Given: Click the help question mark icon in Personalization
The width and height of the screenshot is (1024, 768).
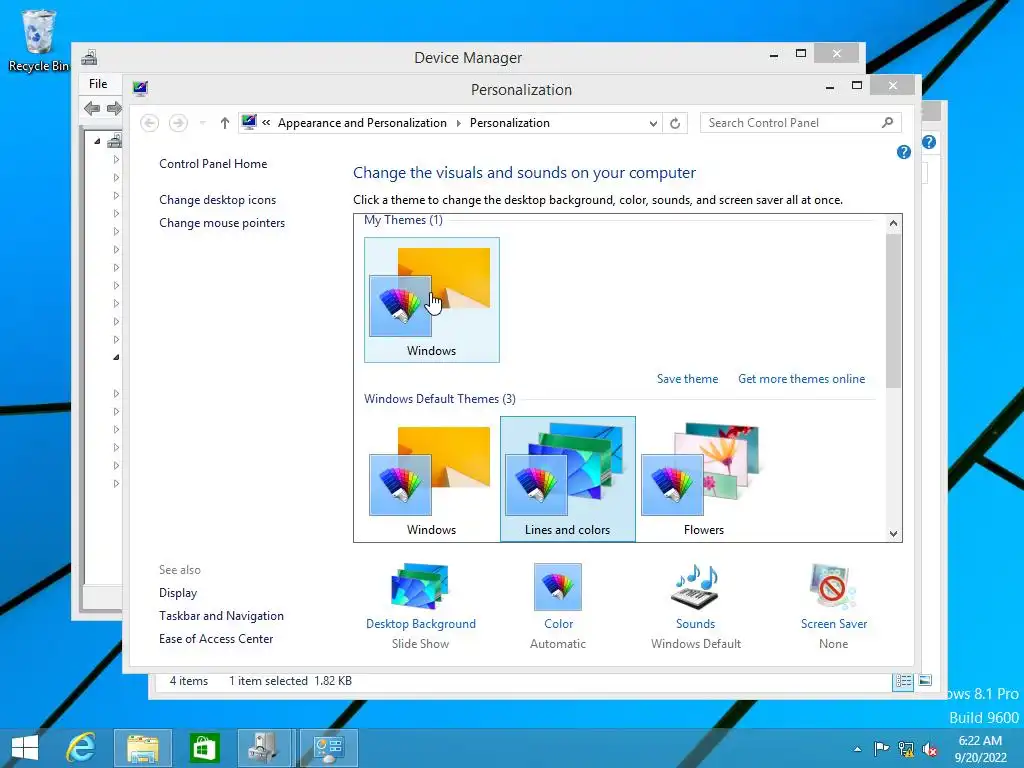Looking at the screenshot, I should tap(904, 152).
